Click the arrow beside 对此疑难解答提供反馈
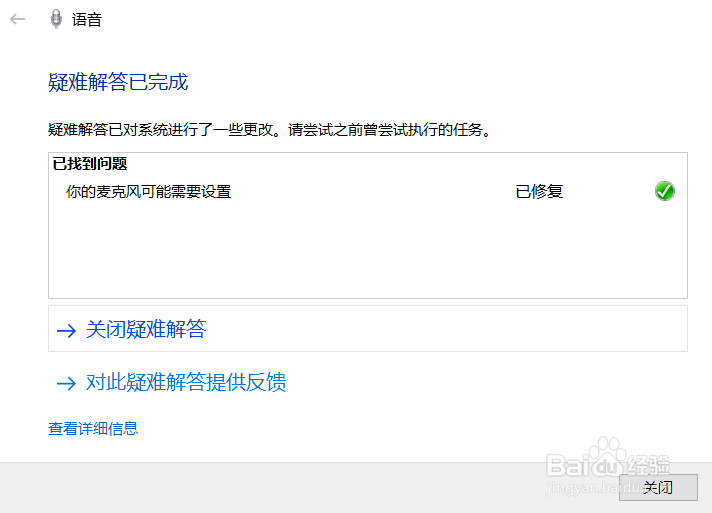The image size is (712, 513). point(66,384)
